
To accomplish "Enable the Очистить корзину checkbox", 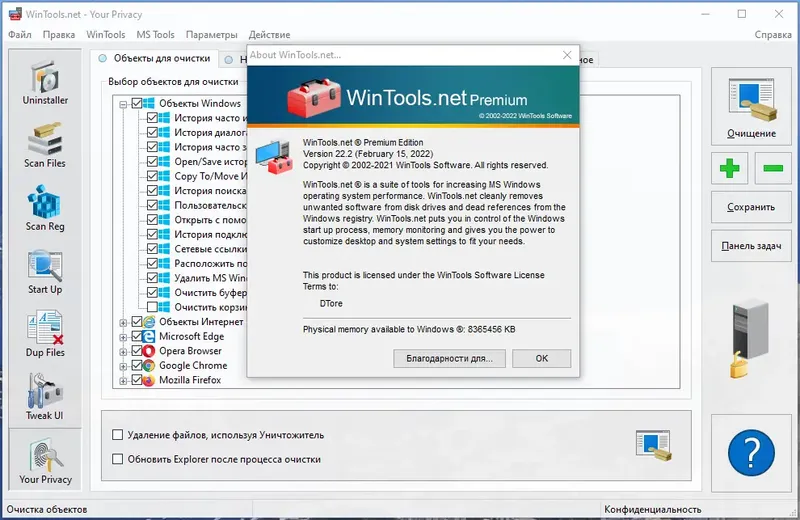I will tap(152, 307).
